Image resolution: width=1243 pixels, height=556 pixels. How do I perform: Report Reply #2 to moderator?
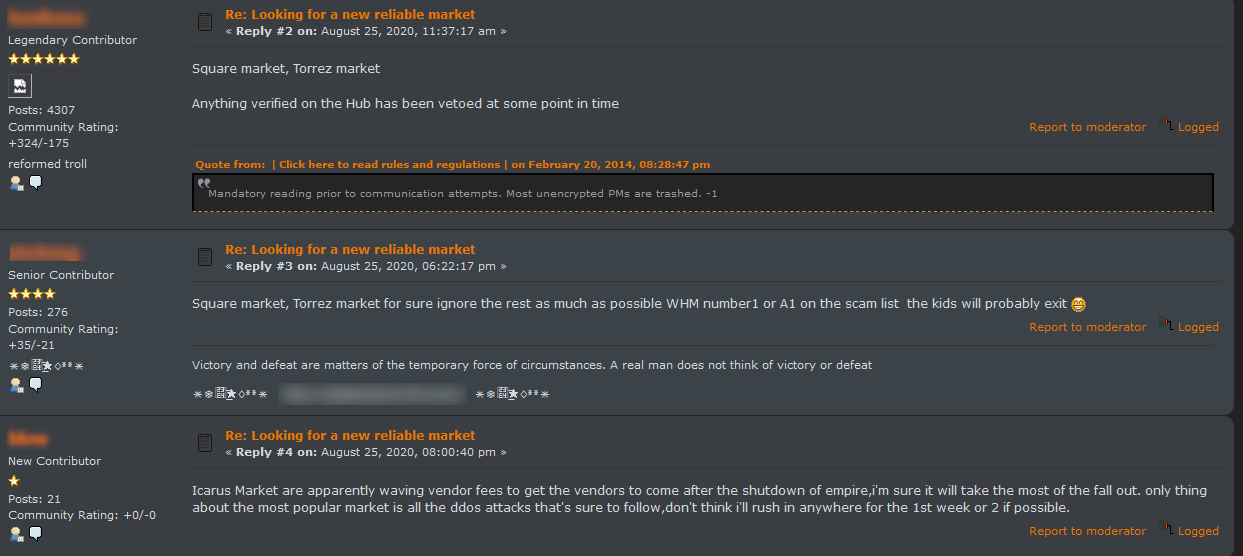tap(1087, 127)
